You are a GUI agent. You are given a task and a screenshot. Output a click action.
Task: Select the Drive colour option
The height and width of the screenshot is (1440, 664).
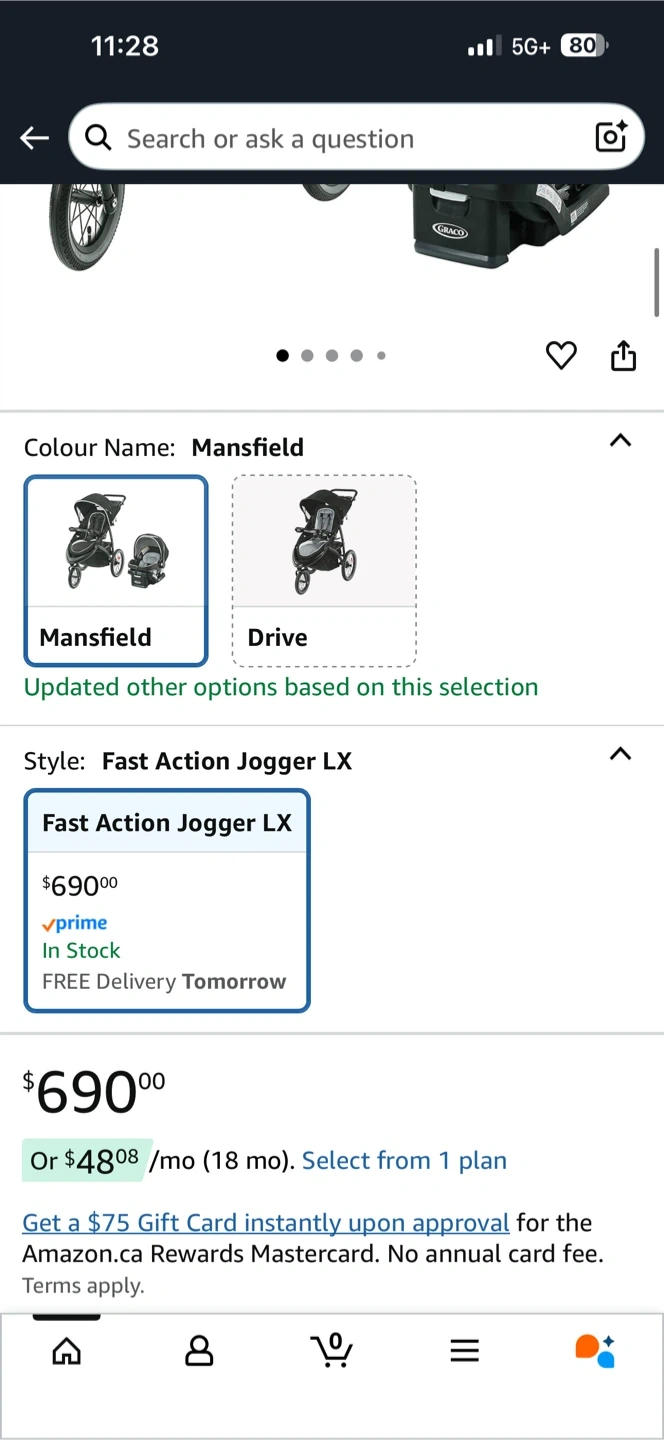pos(324,570)
